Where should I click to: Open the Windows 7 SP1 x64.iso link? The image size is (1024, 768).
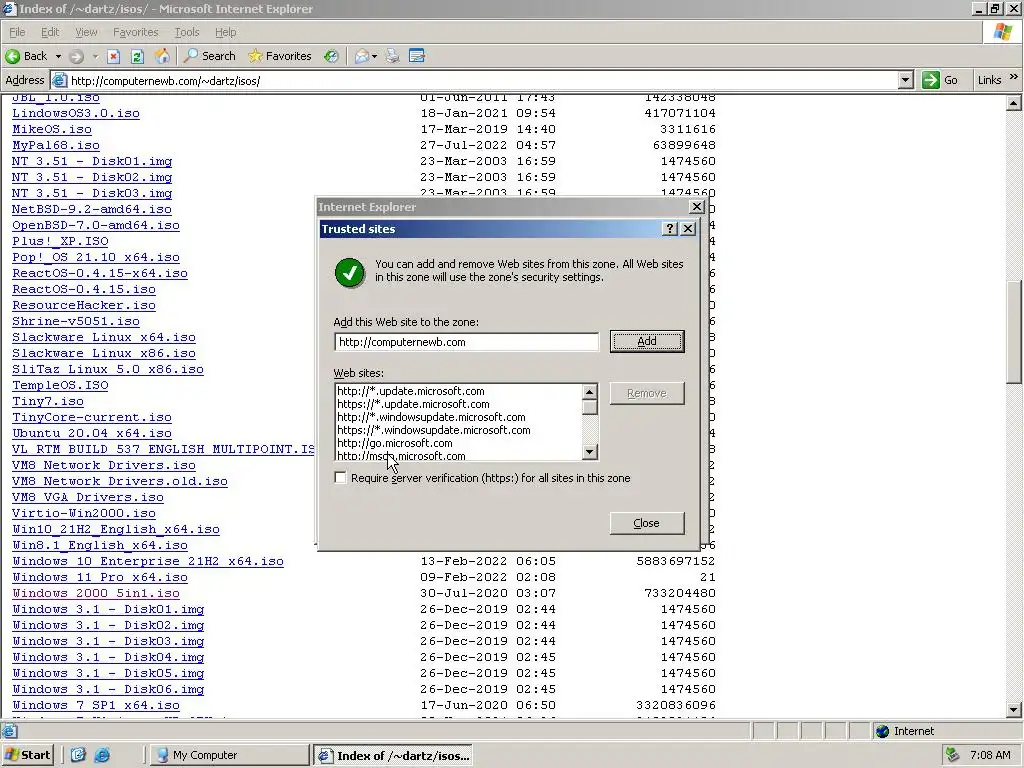click(x=96, y=705)
